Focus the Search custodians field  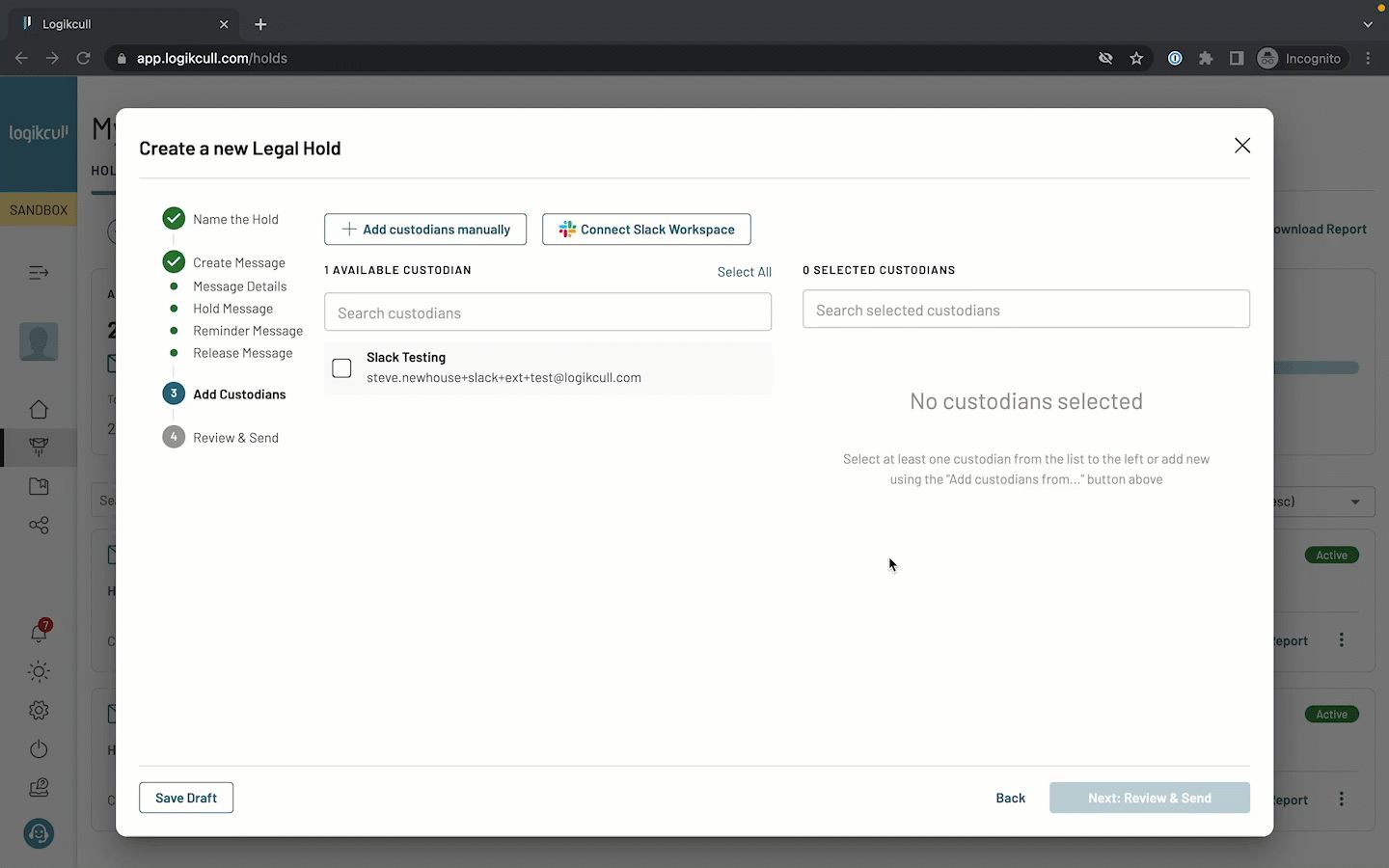coord(548,312)
